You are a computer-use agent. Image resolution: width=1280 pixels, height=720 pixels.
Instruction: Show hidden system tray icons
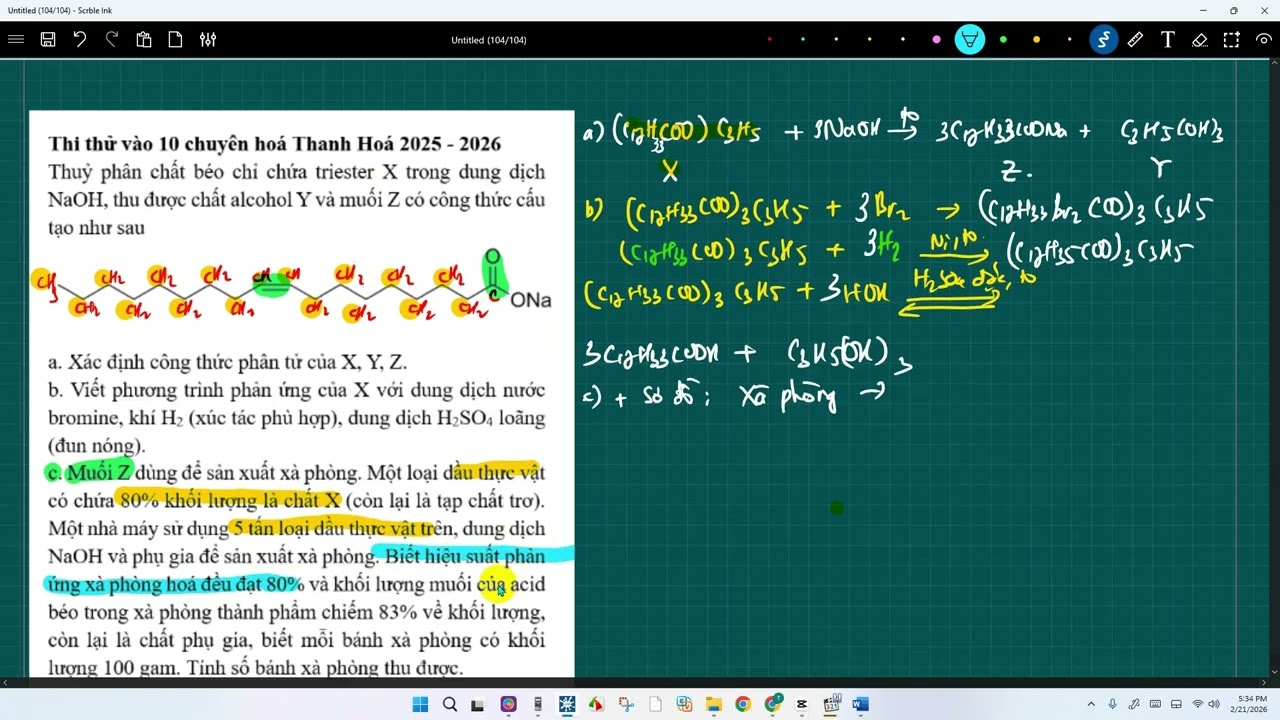1091,704
